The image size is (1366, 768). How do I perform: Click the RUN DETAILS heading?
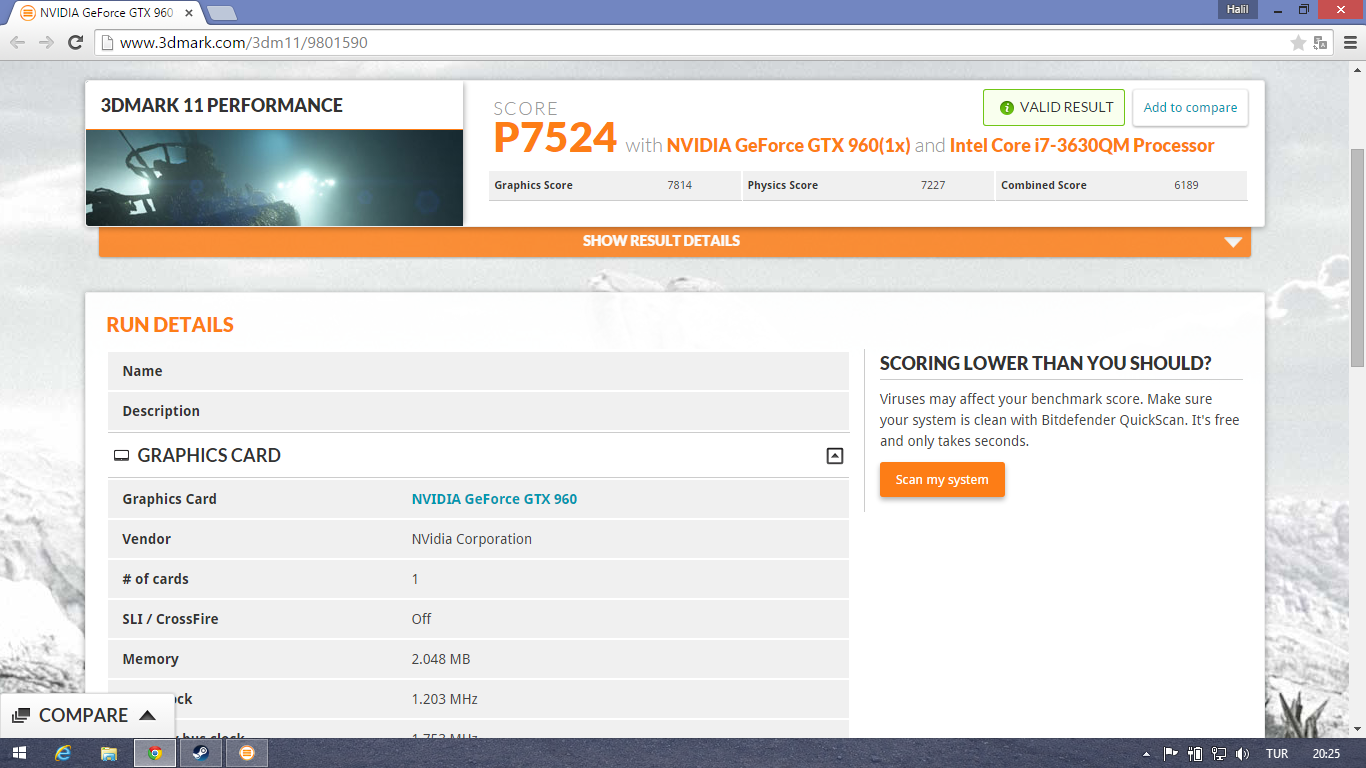click(x=170, y=325)
